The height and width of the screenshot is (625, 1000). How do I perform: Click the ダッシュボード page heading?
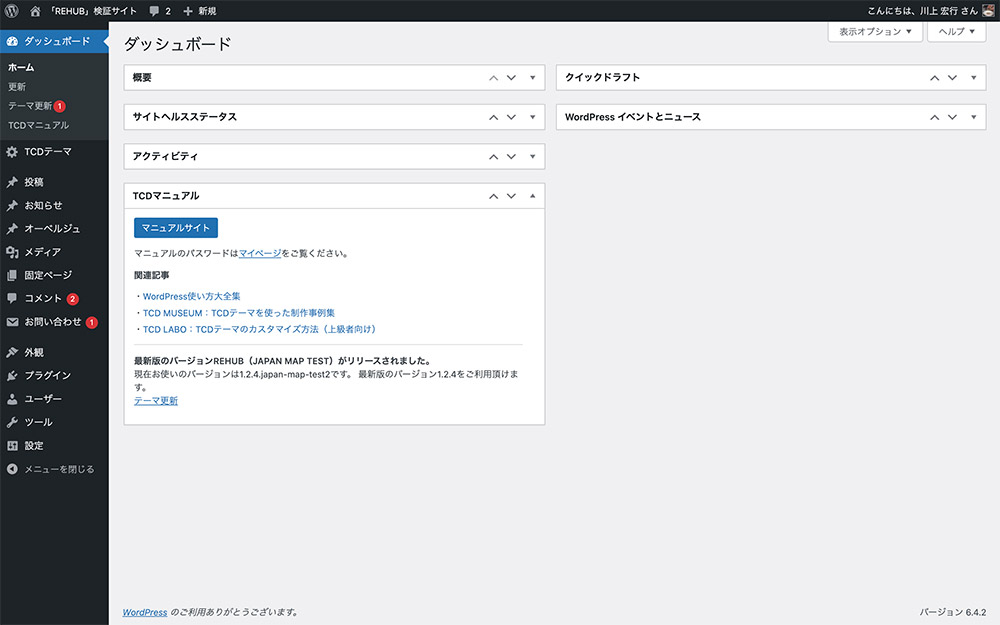(x=177, y=44)
